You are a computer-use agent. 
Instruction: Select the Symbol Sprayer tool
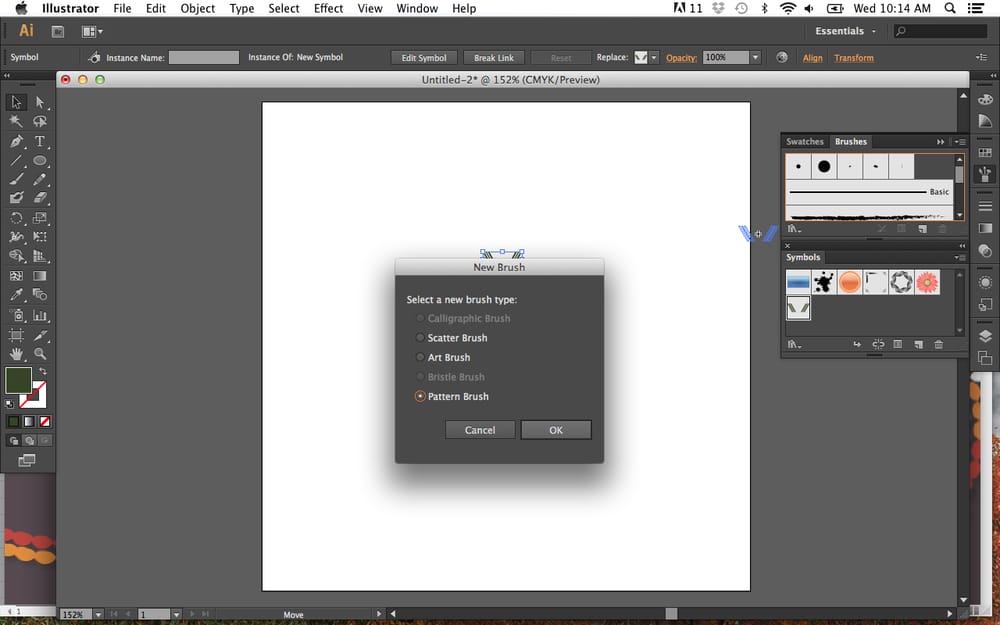click(16, 315)
